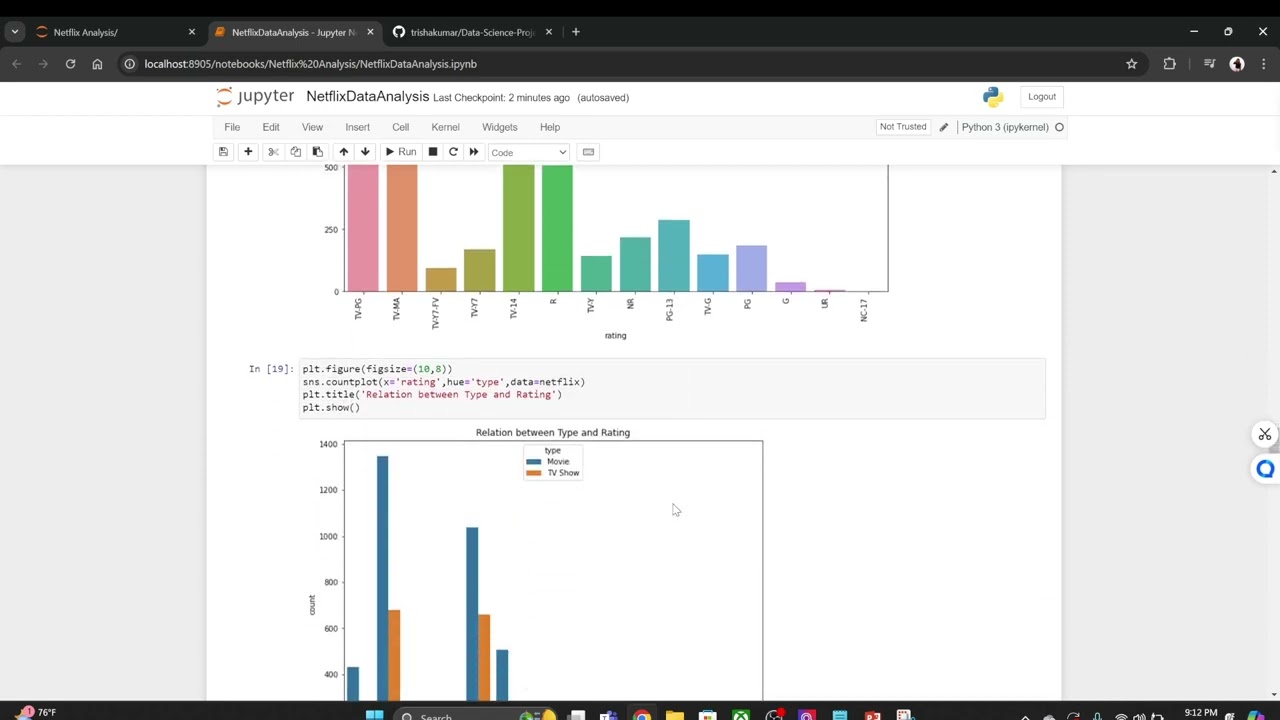
Task: Click the kernel idle indicator circle
Action: coord(1059,127)
